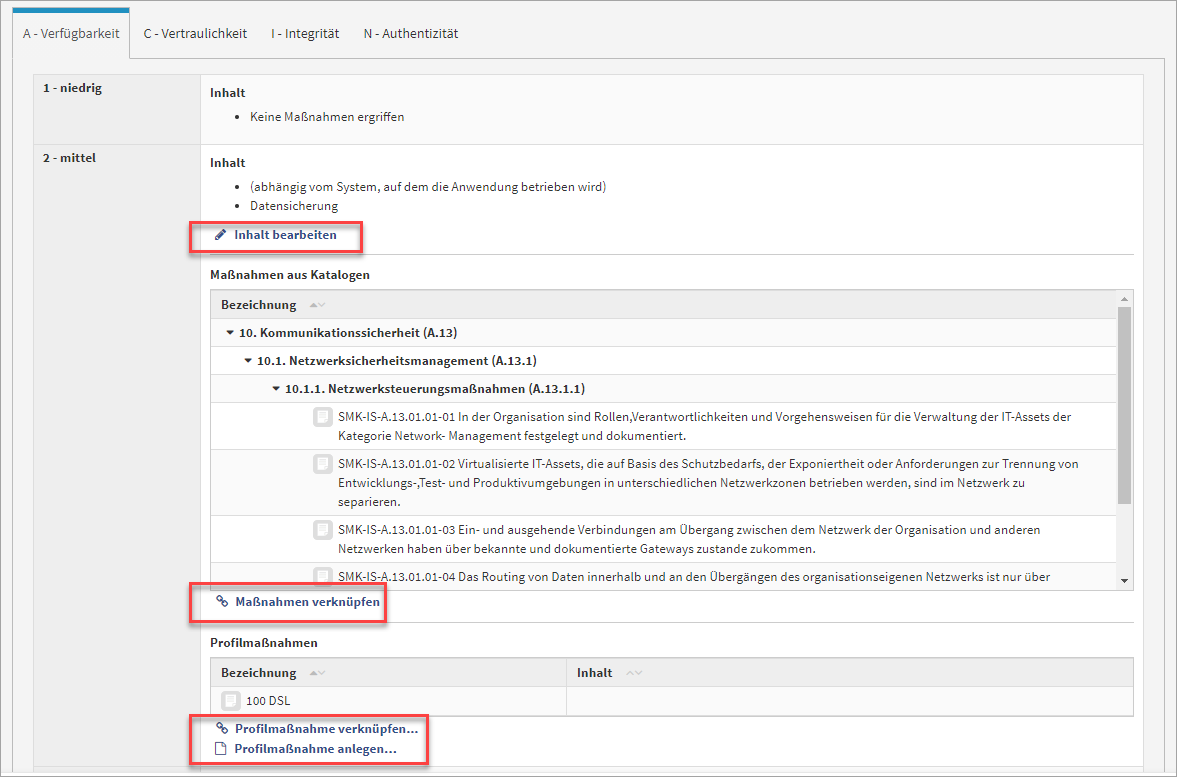Collapse 10.1.1. Netzwerksteuerungsmaßnahmen (A.13.1.1) node
1177x777 pixels.
(276, 389)
